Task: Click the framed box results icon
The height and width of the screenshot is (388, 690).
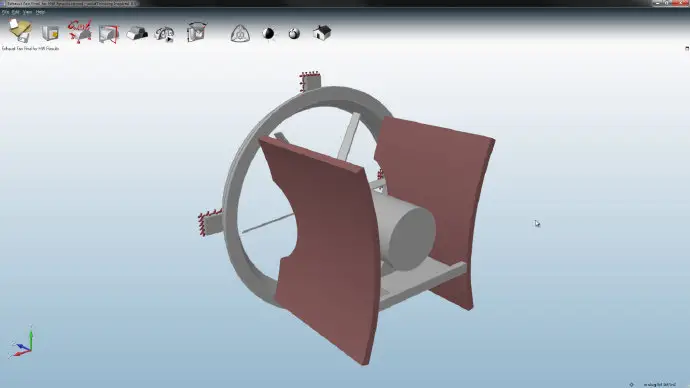Action: [196, 32]
